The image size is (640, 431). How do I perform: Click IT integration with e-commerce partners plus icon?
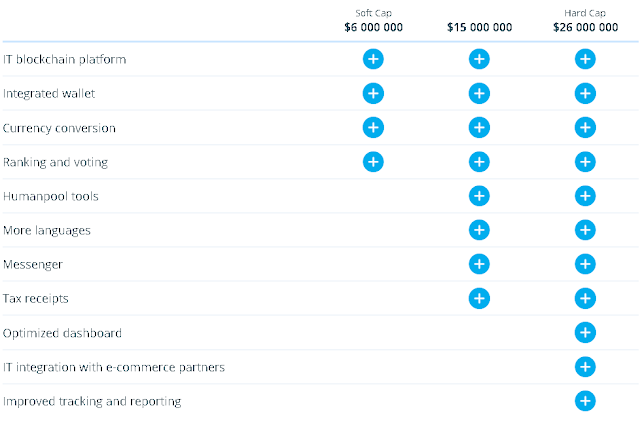pyautogui.click(x=585, y=367)
